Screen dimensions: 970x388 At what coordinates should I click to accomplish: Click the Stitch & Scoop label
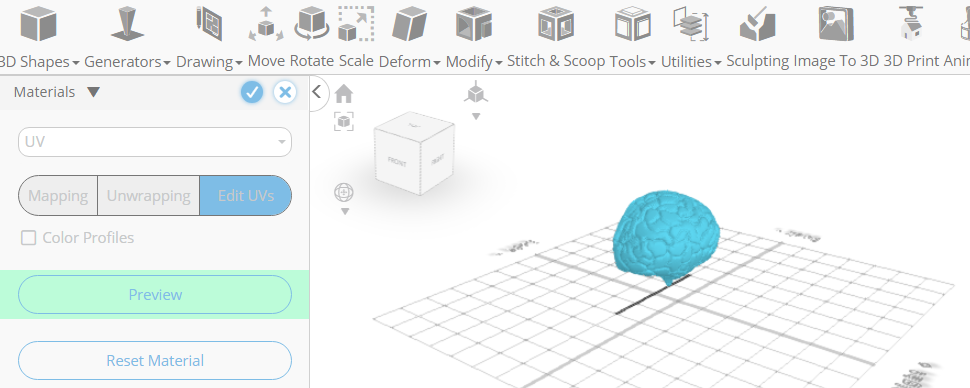(556, 61)
